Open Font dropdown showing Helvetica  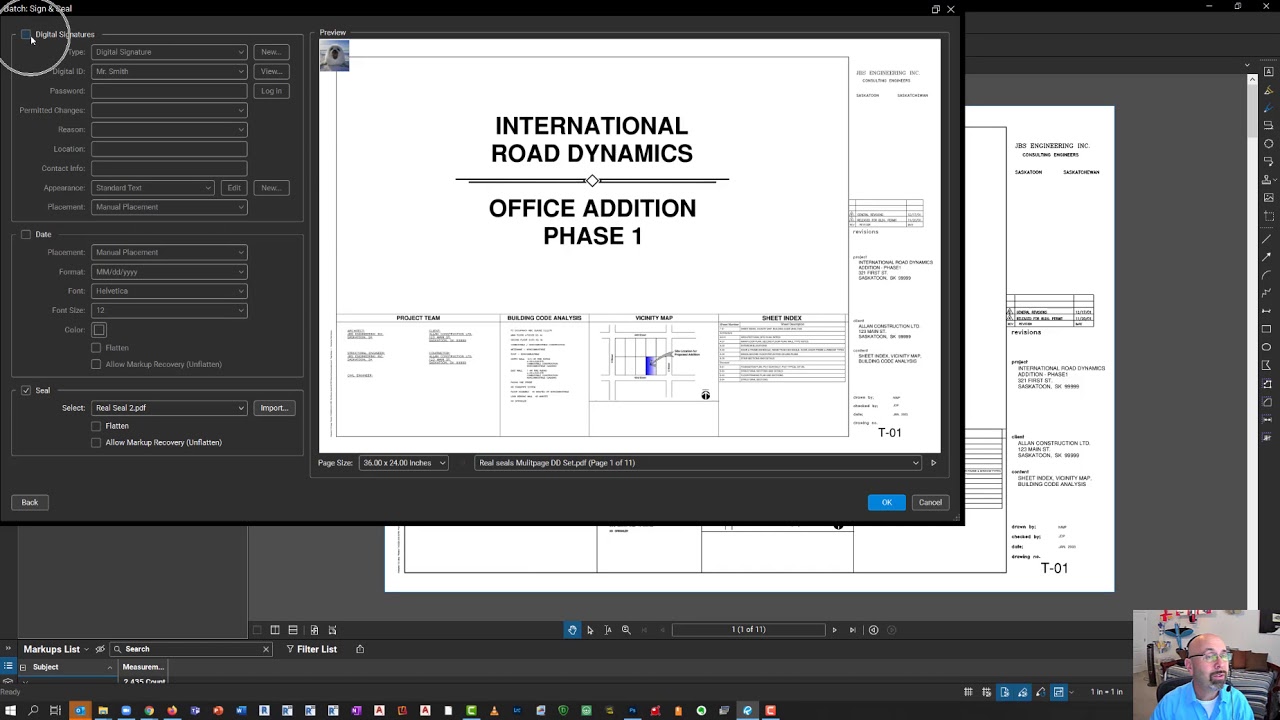[169, 291]
